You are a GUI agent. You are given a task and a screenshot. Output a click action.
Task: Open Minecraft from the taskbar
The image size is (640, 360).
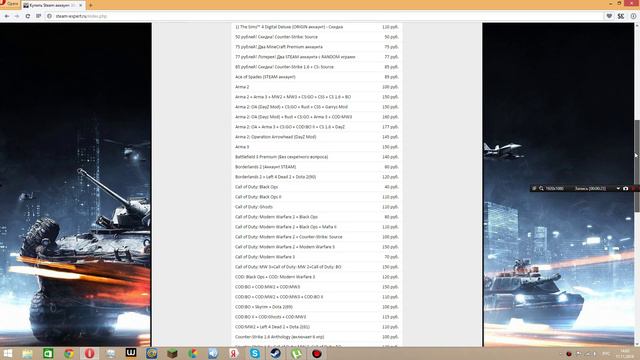tap(172, 353)
